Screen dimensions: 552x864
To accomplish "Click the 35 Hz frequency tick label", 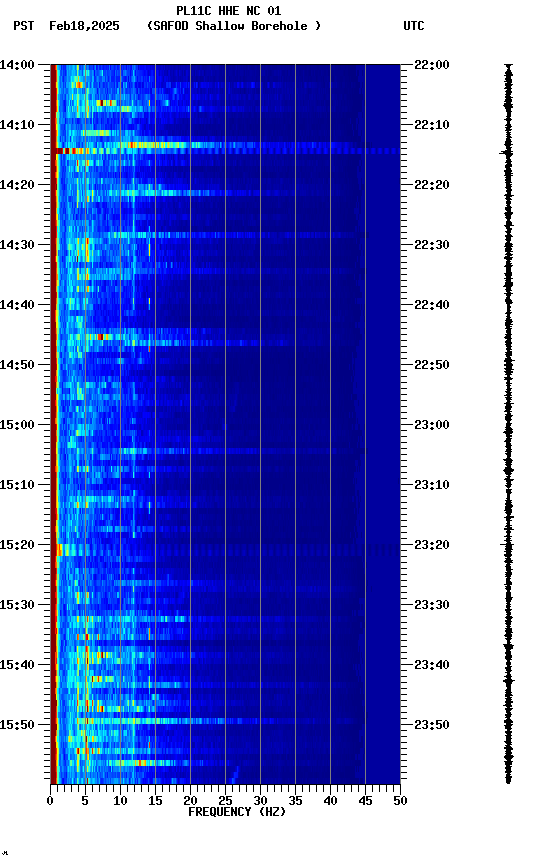I will click(x=295, y=801).
